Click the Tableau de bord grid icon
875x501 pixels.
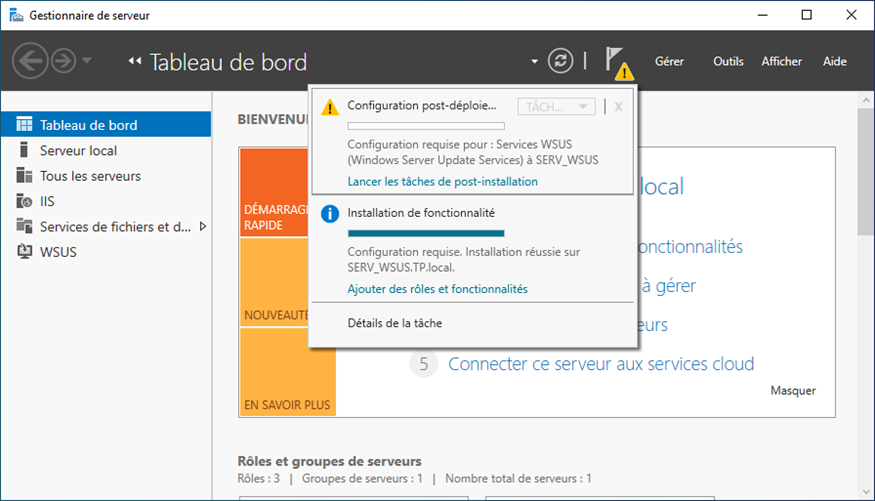[24, 124]
